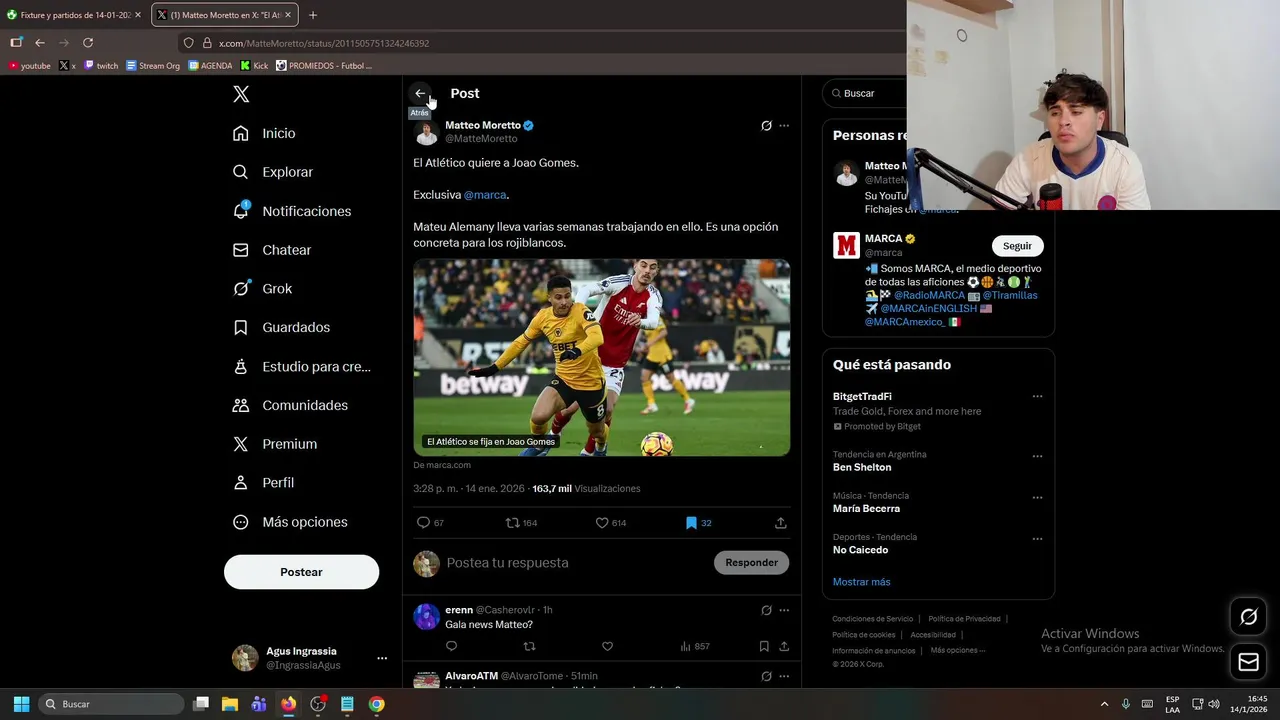Open PROMIEDOS - Futbol bookmark
Viewport: 1280px width, 720px height.
pos(324,66)
